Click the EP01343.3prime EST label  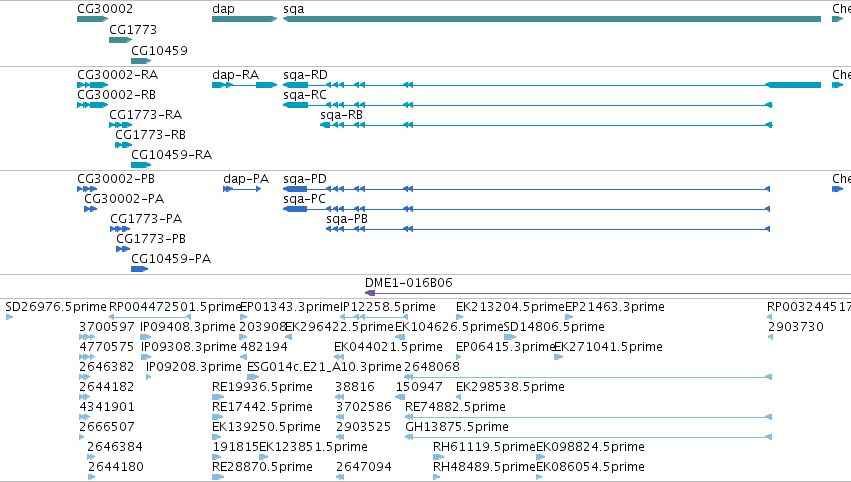point(290,307)
